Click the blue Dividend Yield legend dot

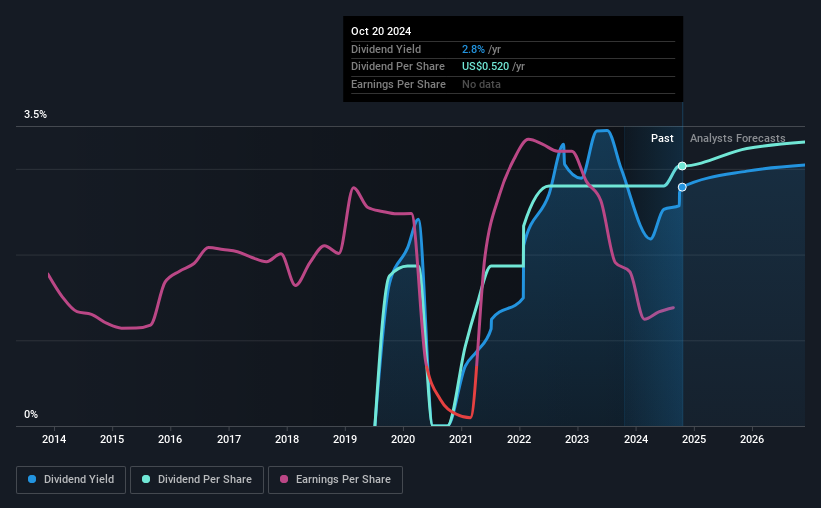pyautogui.click(x=32, y=479)
